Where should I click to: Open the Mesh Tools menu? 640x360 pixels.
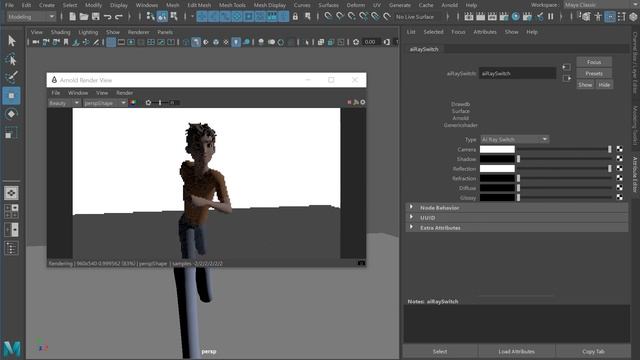click(232, 5)
